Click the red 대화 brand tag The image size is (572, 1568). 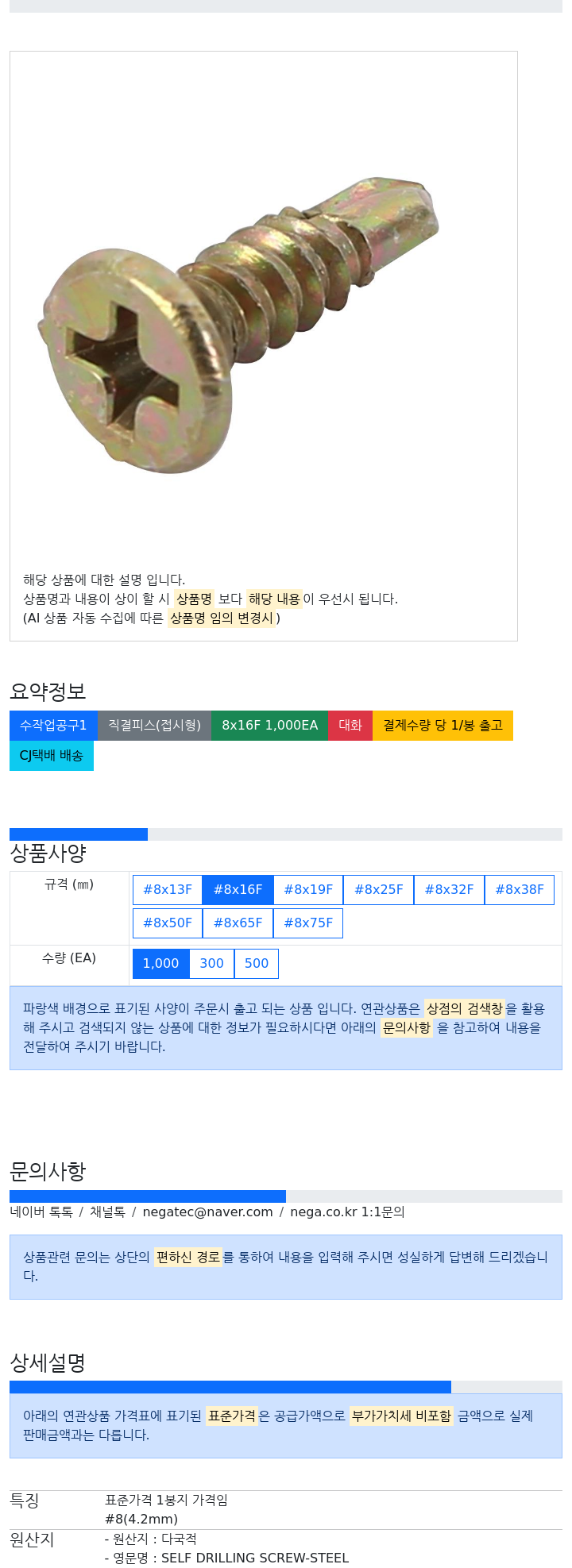(350, 726)
